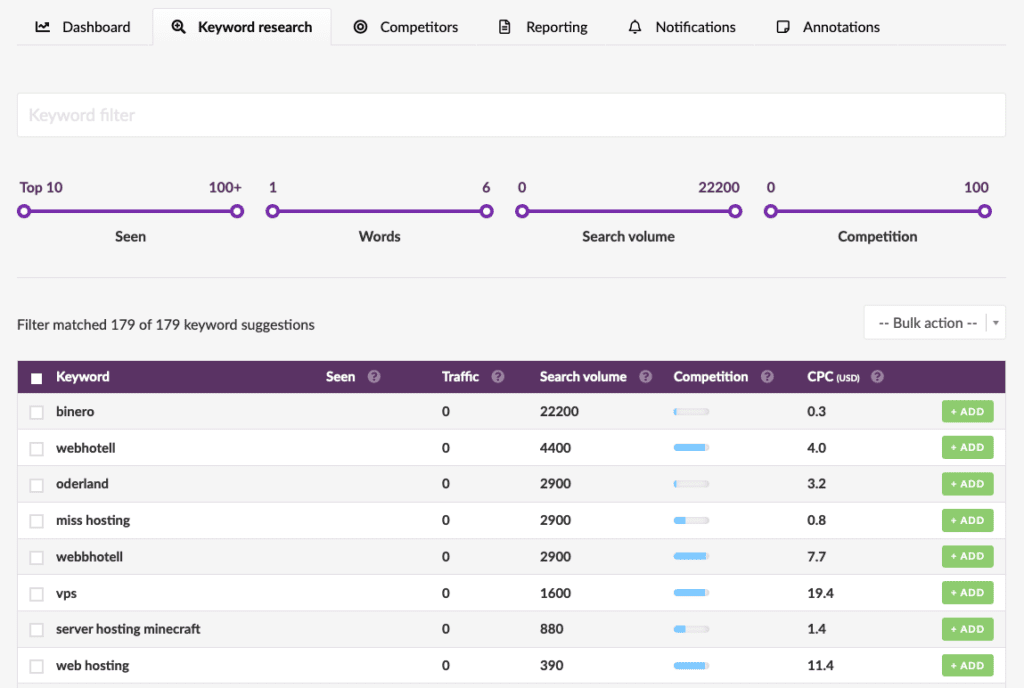
Task: Sort table by the Keyword column header
Action: (83, 377)
